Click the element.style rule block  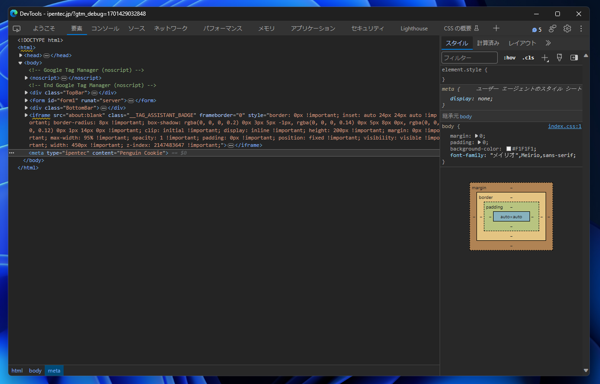(511, 74)
